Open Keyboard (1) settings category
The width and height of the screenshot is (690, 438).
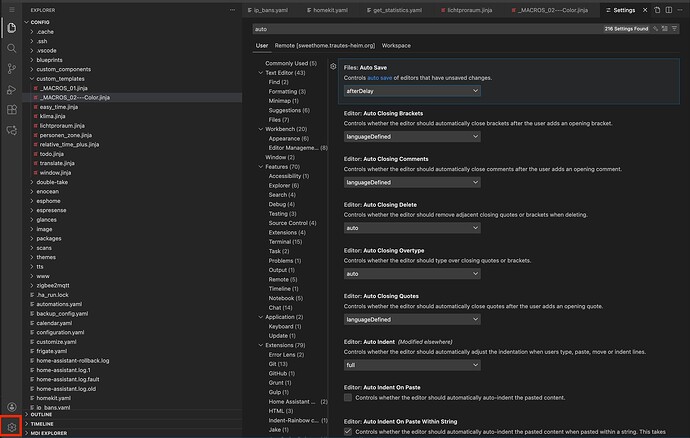(x=285, y=327)
